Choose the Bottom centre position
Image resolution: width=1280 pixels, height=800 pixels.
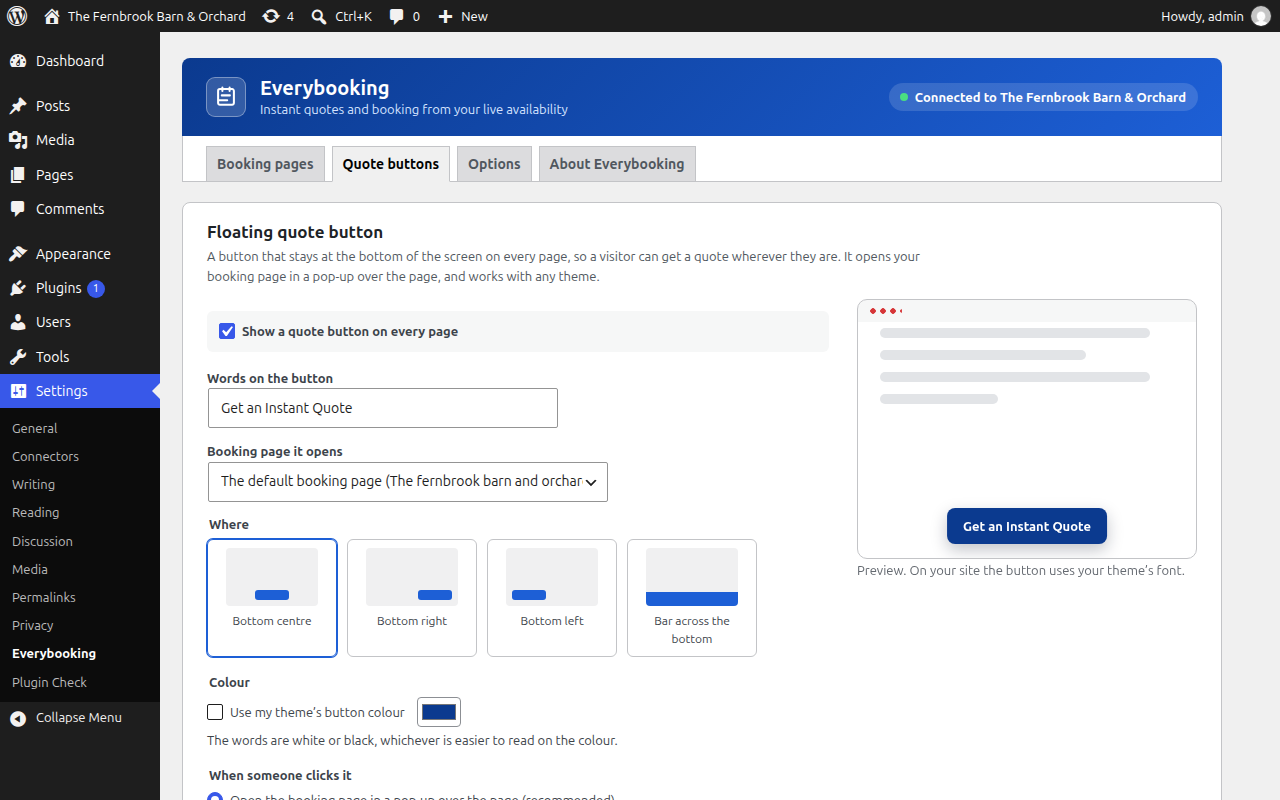coord(272,598)
